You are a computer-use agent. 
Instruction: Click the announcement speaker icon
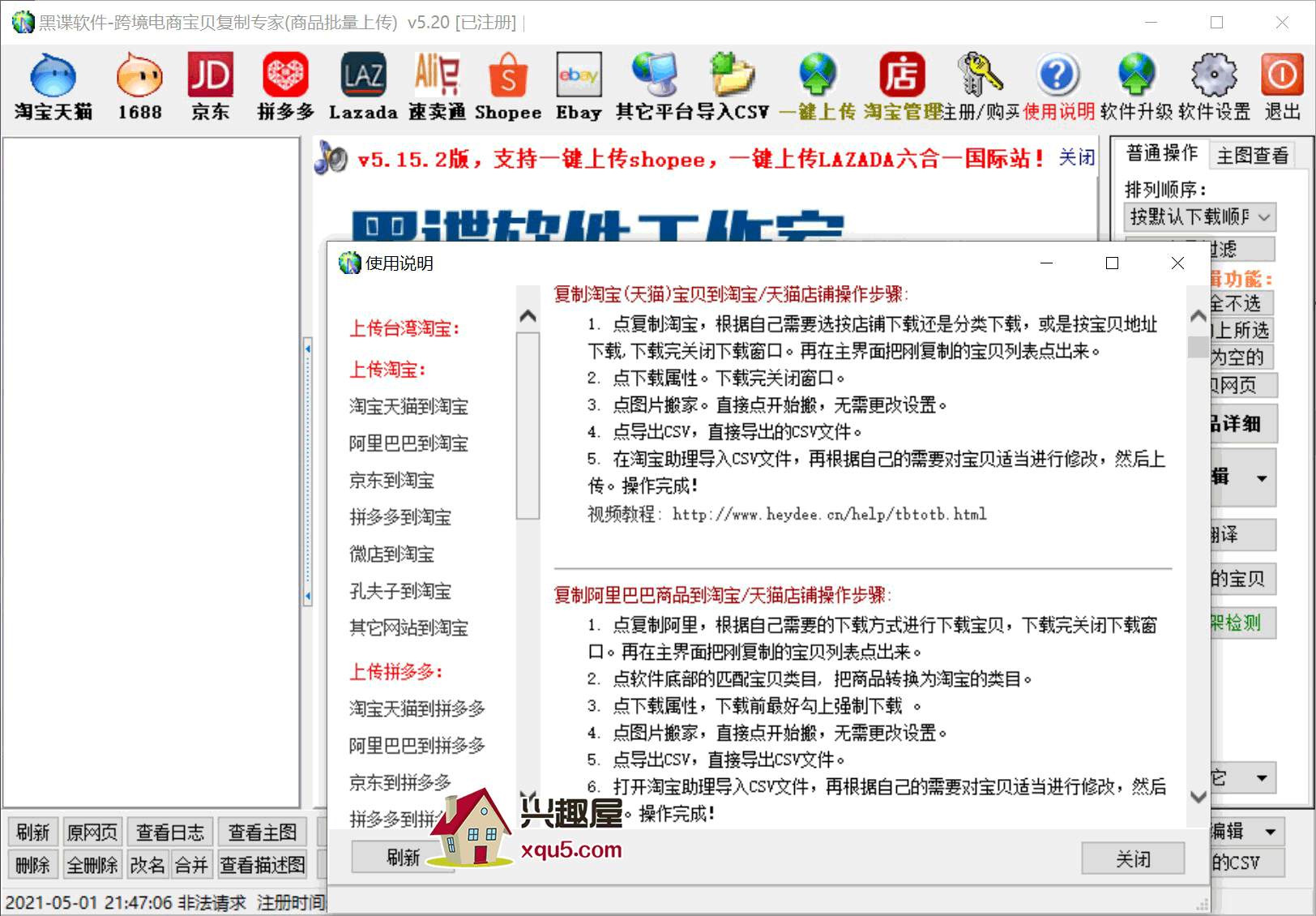[331, 157]
